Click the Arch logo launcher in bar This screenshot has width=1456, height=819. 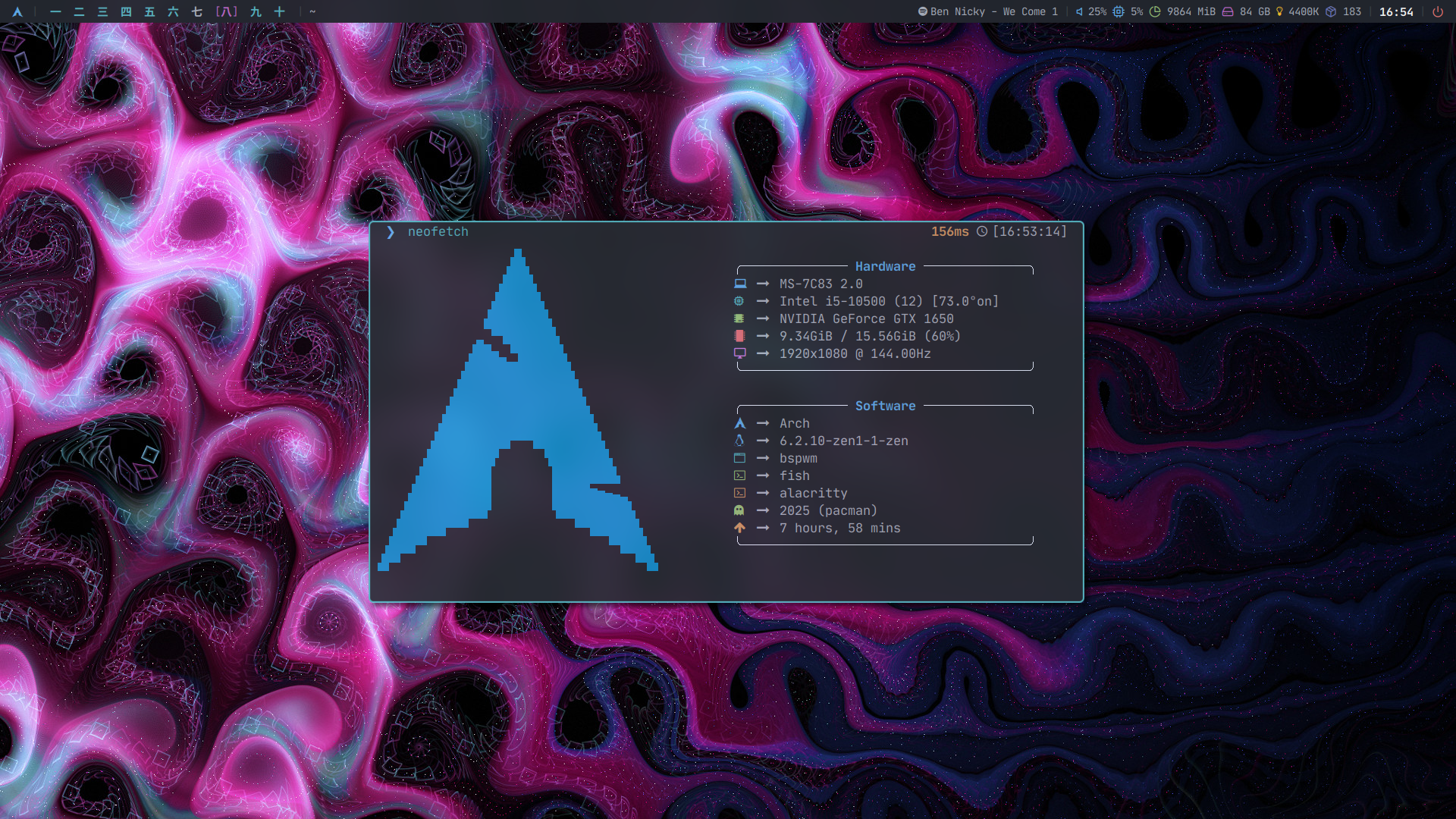coord(17,11)
